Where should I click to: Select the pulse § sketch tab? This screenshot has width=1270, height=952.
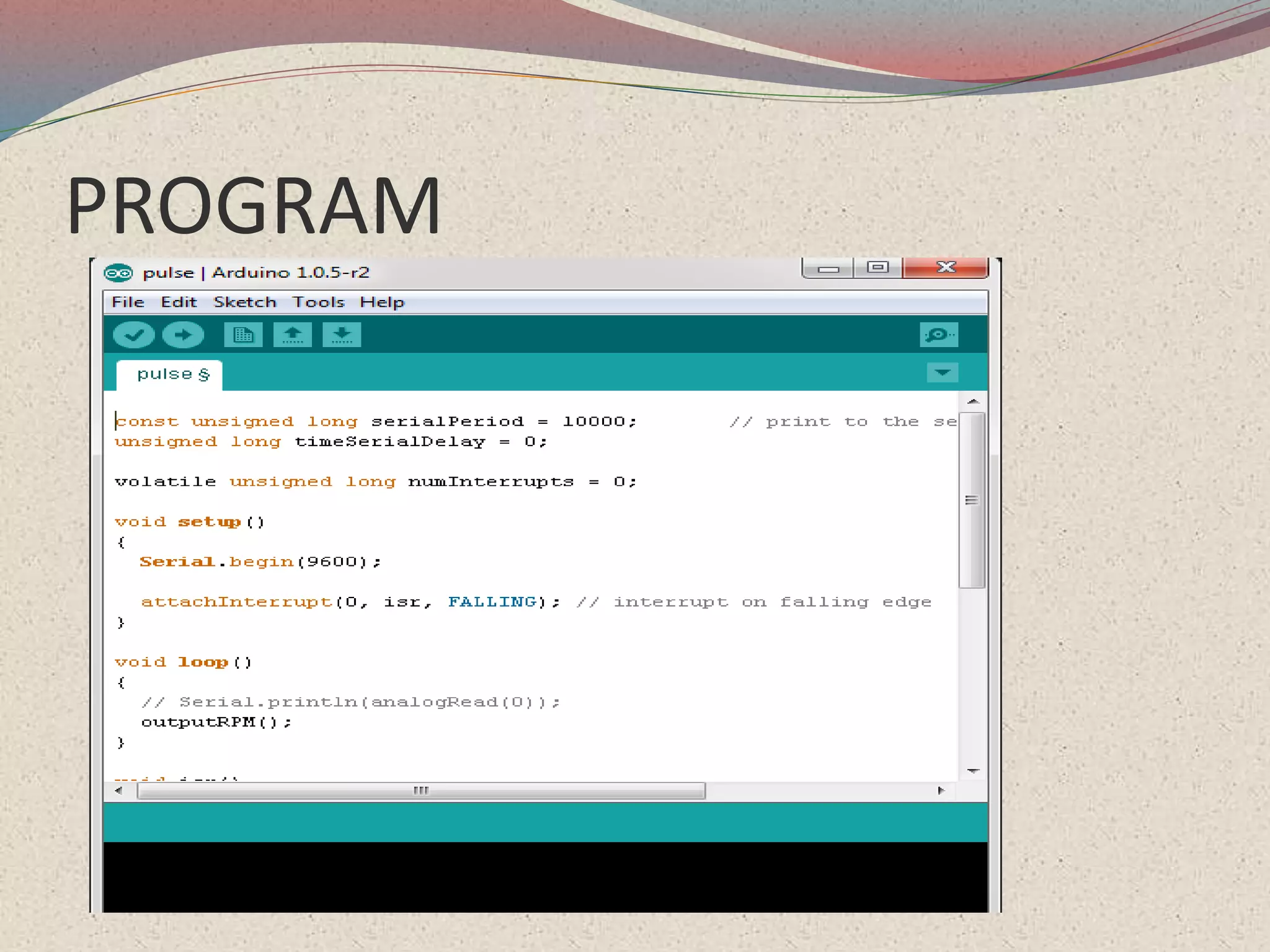coord(170,375)
